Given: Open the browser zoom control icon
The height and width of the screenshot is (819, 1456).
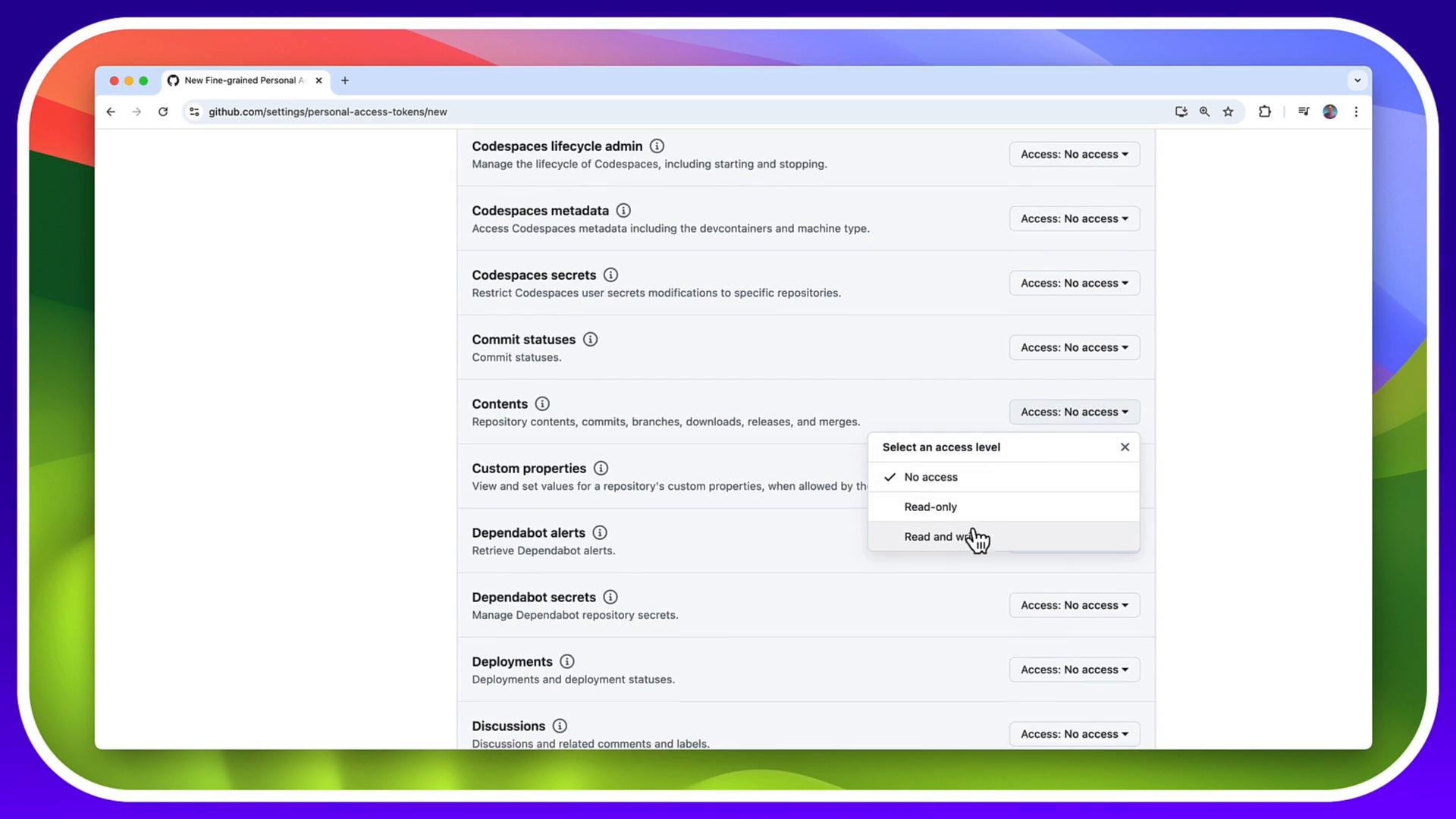Looking at the screenshot, I should [x=1204, y=111].
